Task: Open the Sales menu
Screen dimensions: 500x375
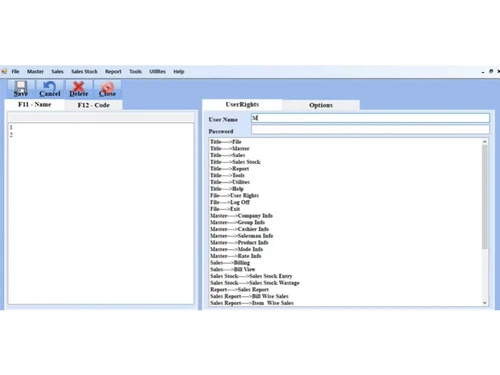Action: (x=57, y=71)
